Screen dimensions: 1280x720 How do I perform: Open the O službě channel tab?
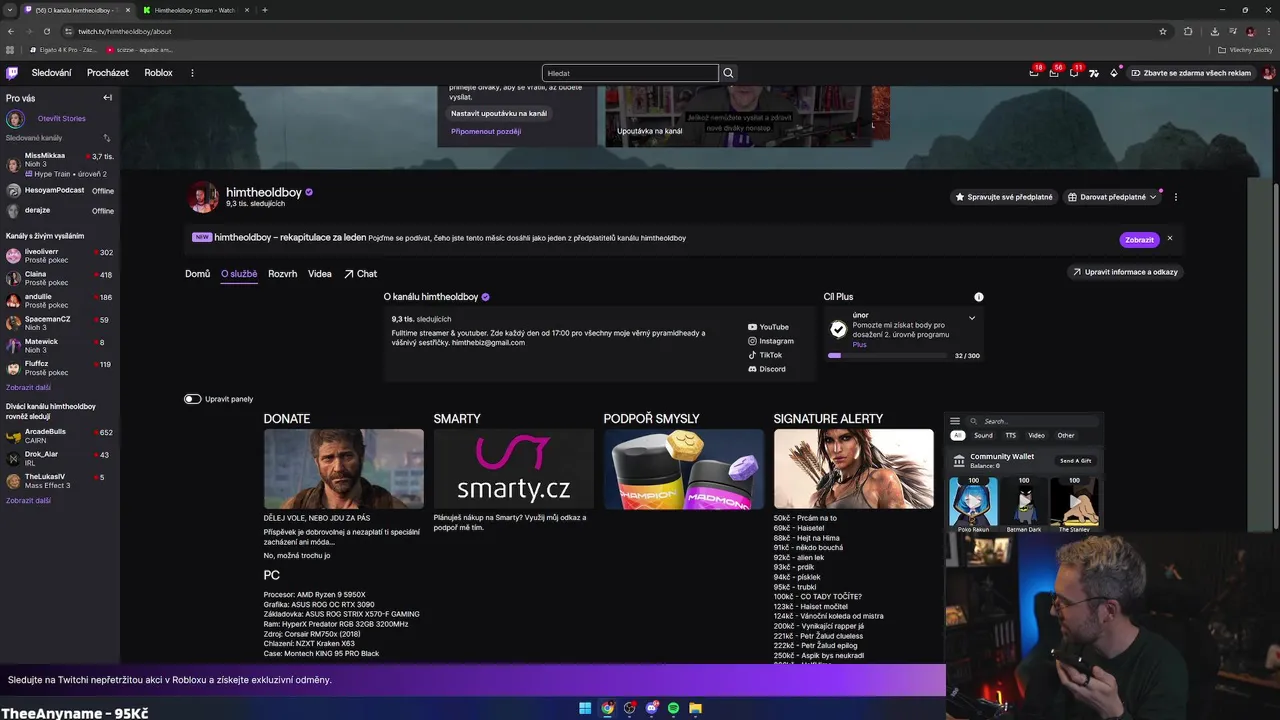pos(239,273)
